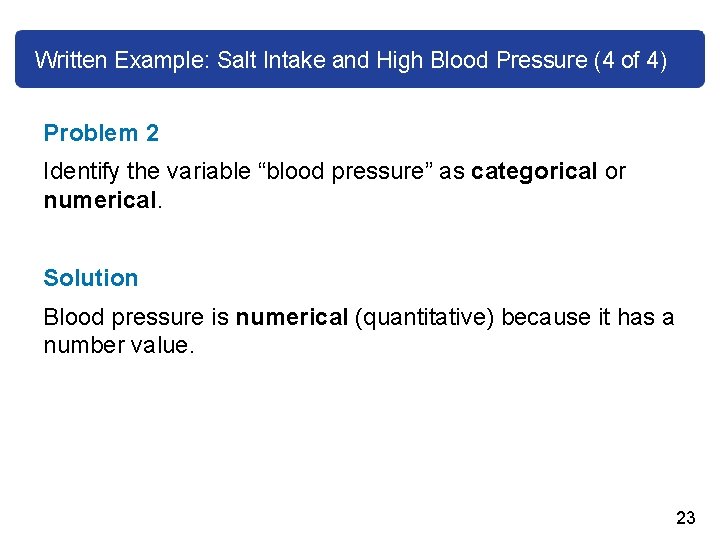Select the bold word 'categorical'
This screenshot has width=720, height=540.
tap(534, 171)
